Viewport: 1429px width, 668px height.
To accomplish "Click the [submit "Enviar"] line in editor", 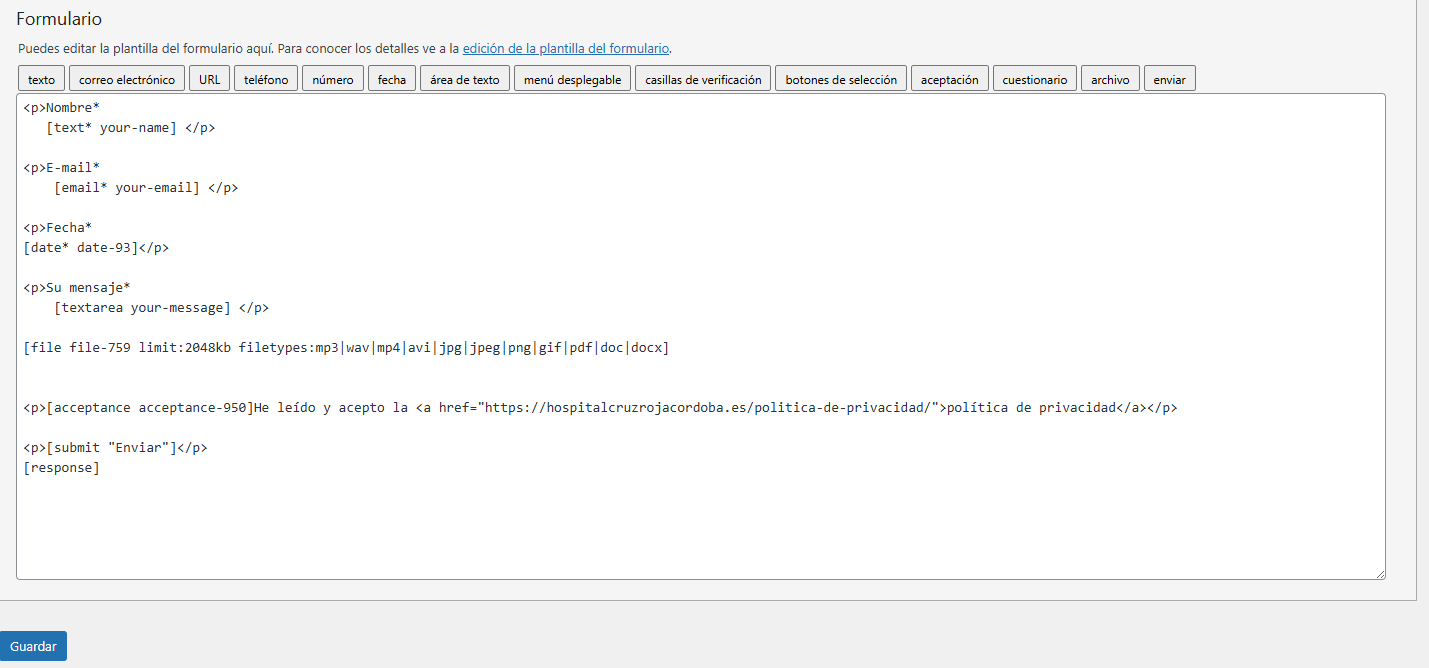I will (115, 448).
